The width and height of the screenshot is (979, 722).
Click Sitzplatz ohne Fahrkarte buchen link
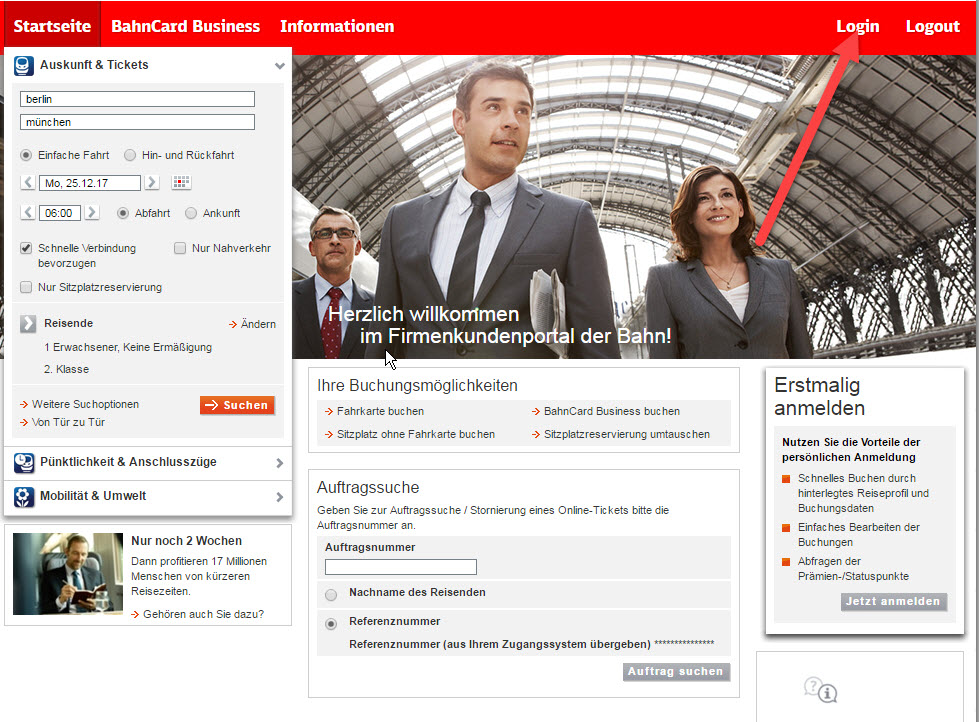point(410,434)
